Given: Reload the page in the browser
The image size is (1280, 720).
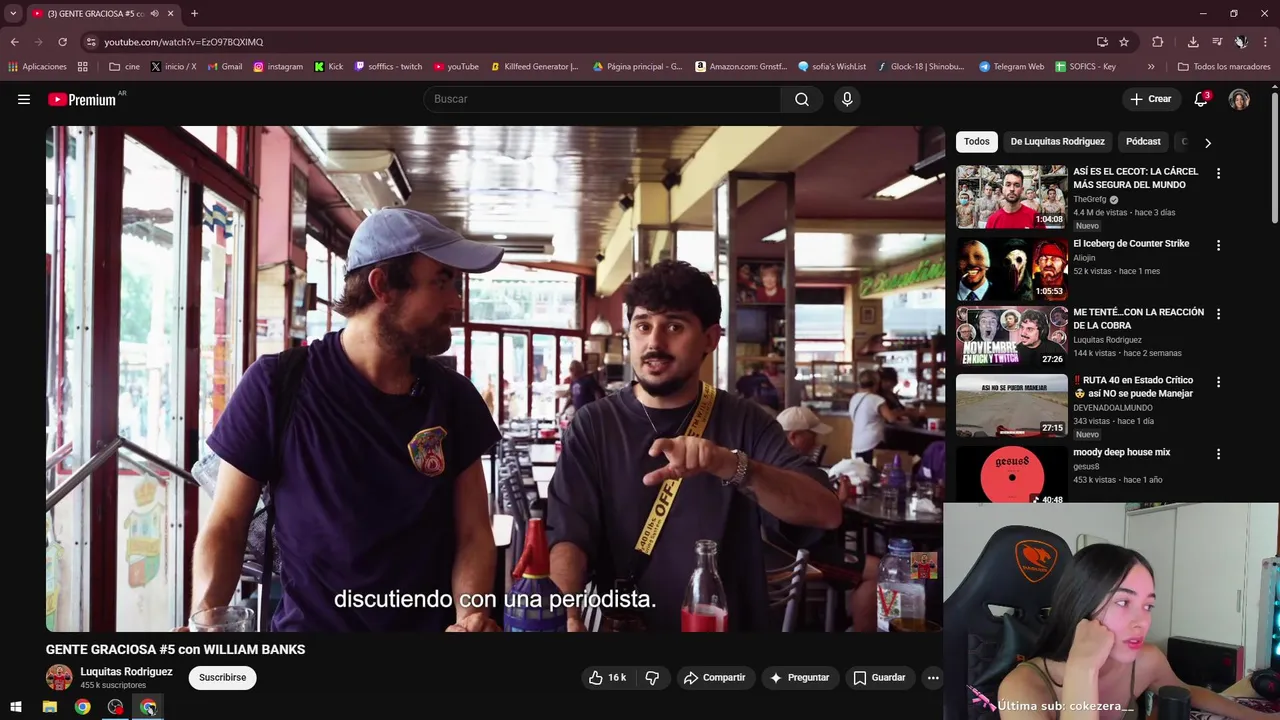Looking at the screenshot, I should tap(62, 42).
